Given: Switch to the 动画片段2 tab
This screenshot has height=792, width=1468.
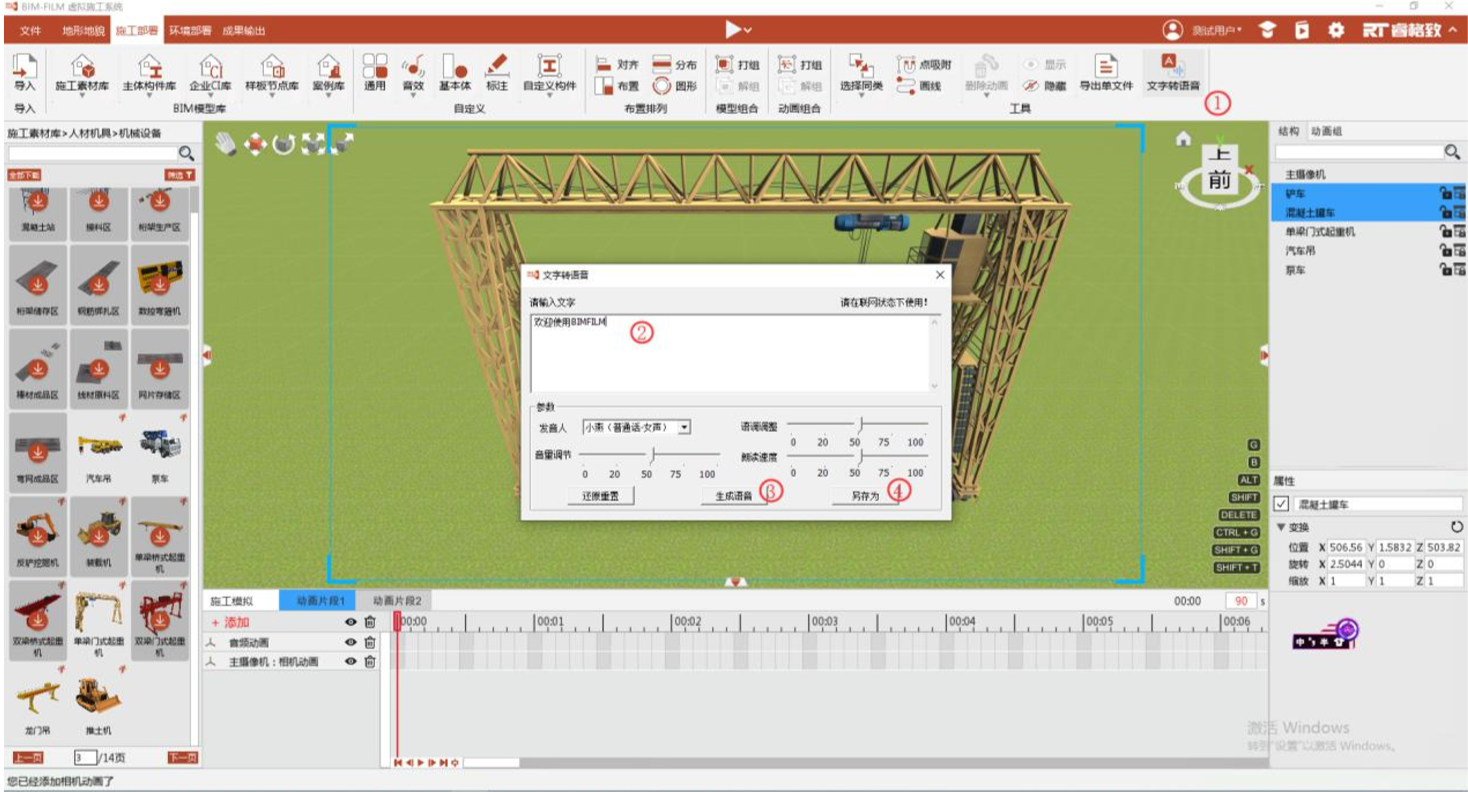Looking at the screenshot, I should 397,601.
